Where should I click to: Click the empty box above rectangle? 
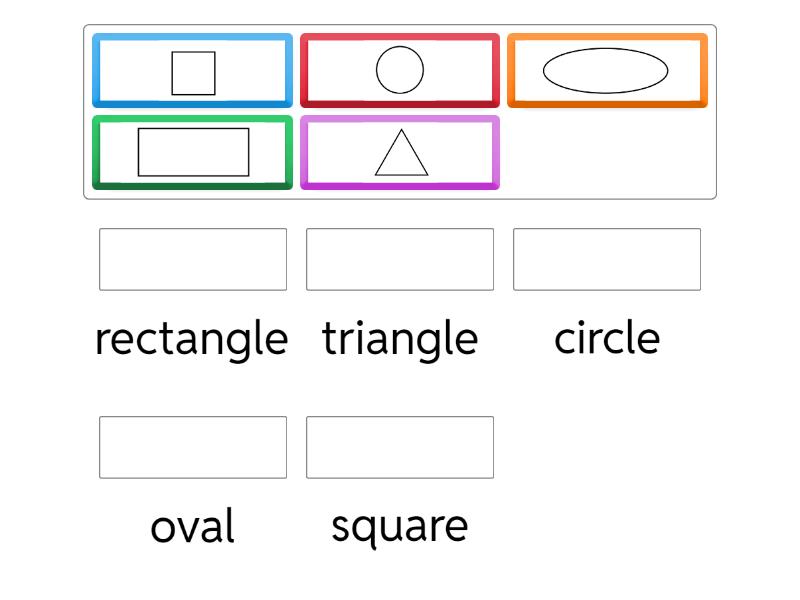[x=192, y=260]
